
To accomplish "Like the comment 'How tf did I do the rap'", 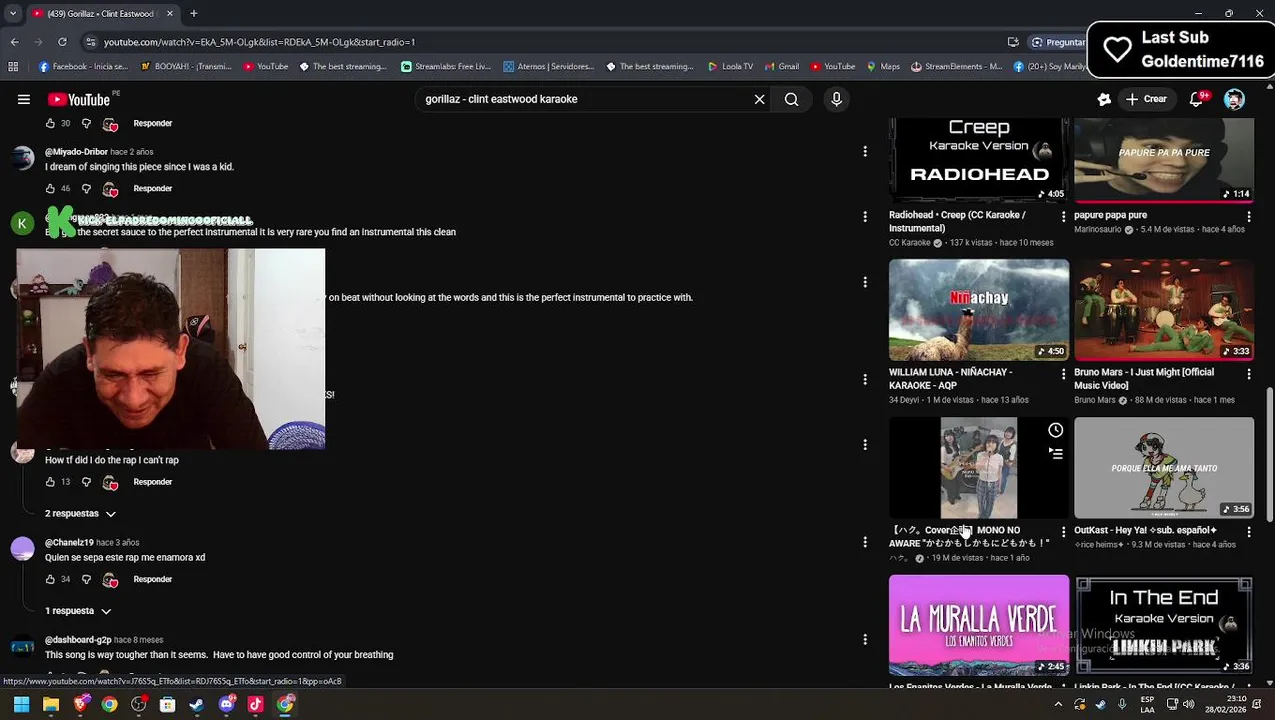I will (51, 482).
